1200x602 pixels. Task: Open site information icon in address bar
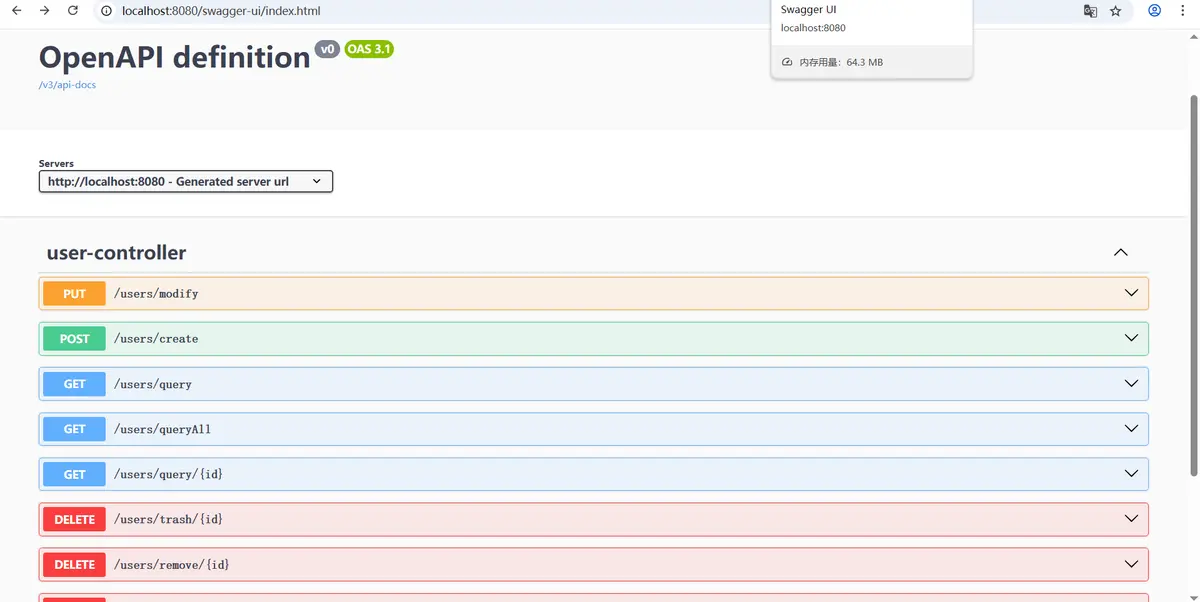click(106, 11)
